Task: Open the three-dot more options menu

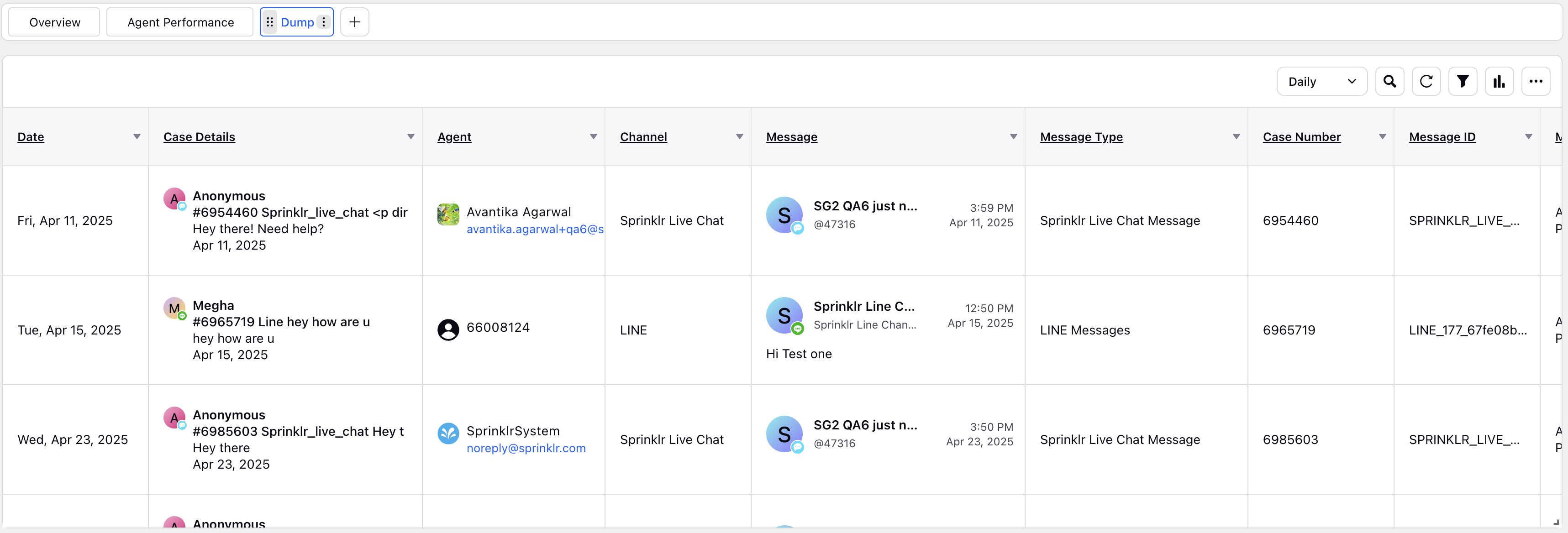Action: (1535, 82)
